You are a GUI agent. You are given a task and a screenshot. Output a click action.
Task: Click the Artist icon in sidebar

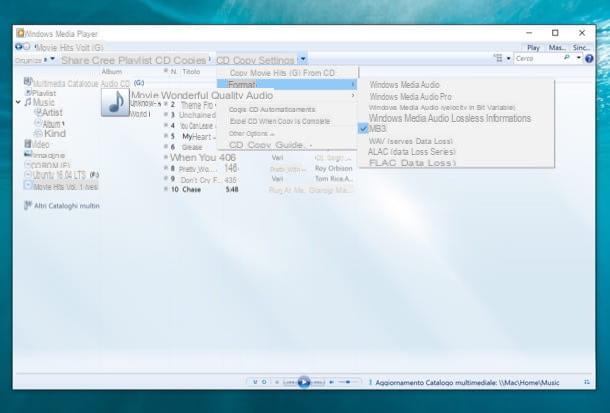point(38,112)
